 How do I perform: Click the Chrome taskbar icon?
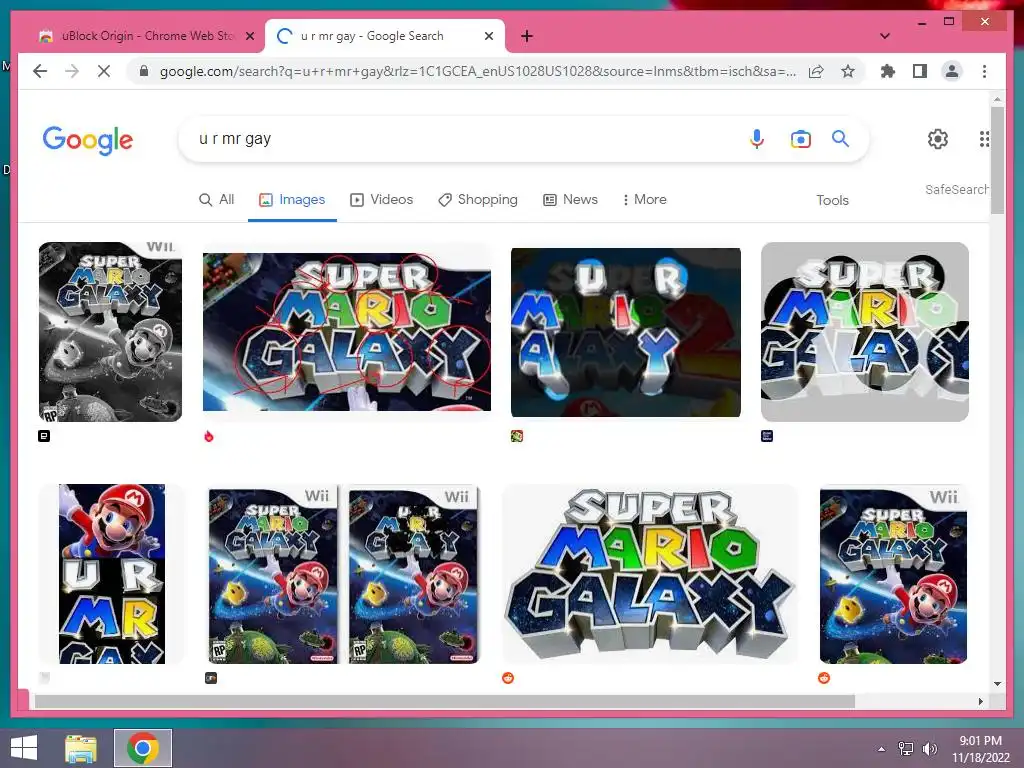pyautogui.click(x=143, y=748)
